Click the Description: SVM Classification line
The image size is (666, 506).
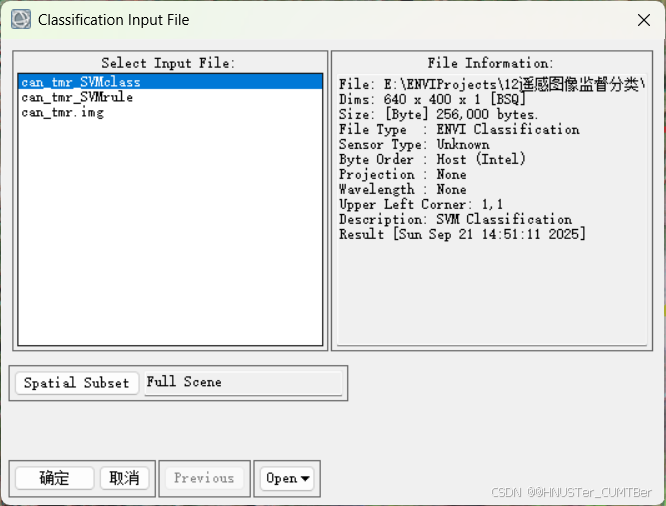455,219
